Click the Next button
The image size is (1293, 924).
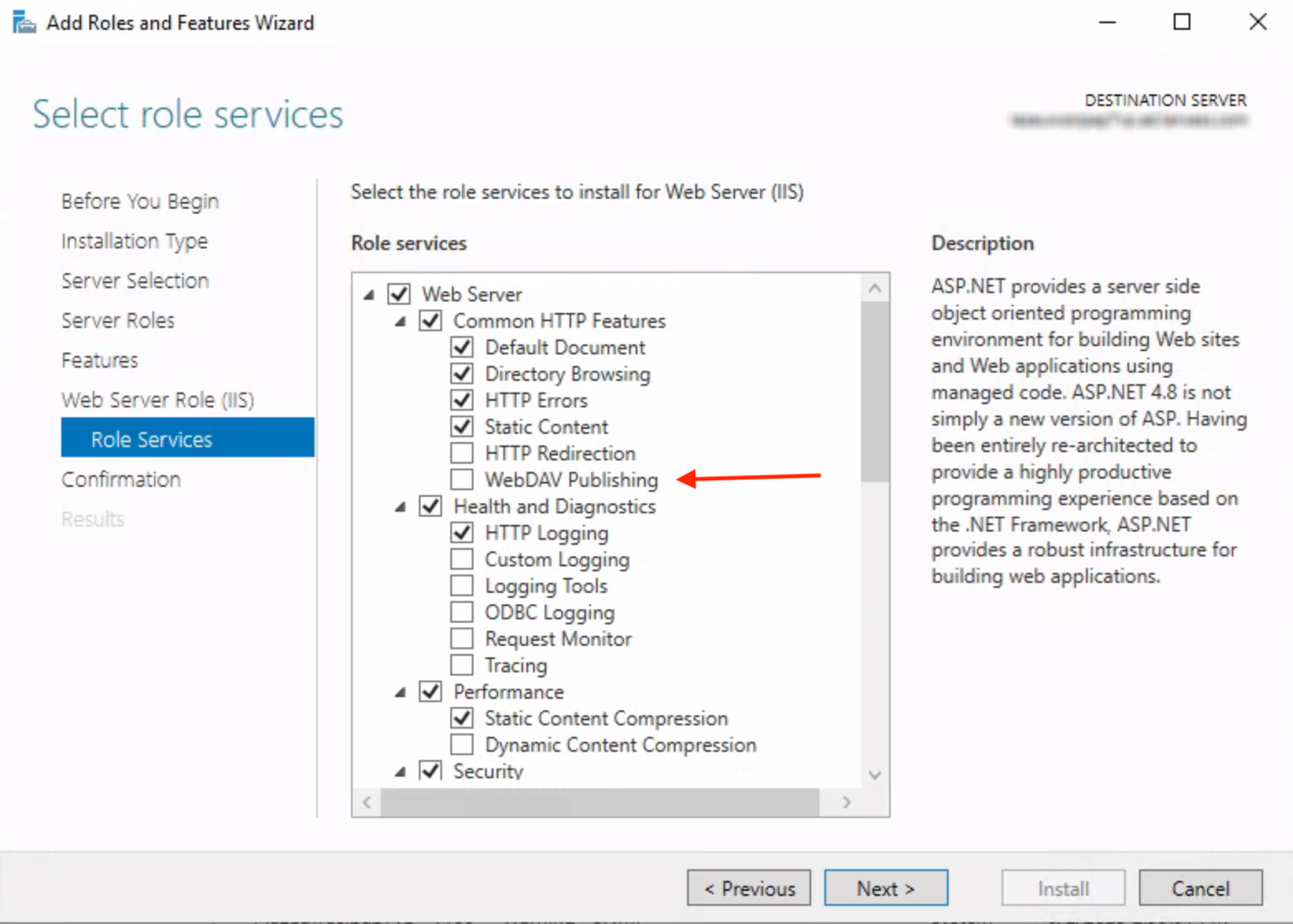click(x=886, y=888)
